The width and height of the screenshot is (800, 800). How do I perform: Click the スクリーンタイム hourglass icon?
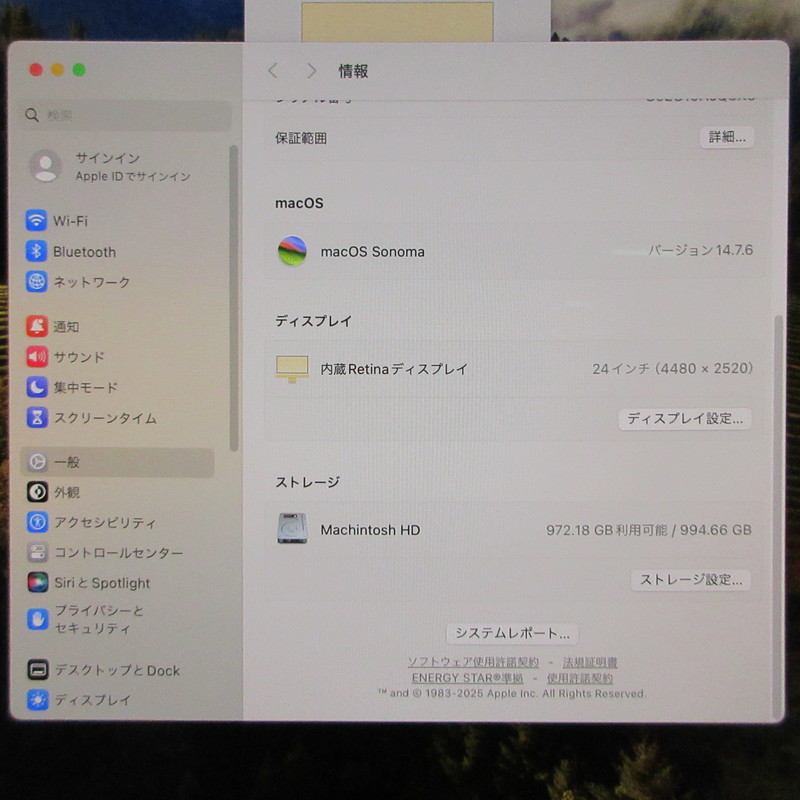(x=37, y=417)
